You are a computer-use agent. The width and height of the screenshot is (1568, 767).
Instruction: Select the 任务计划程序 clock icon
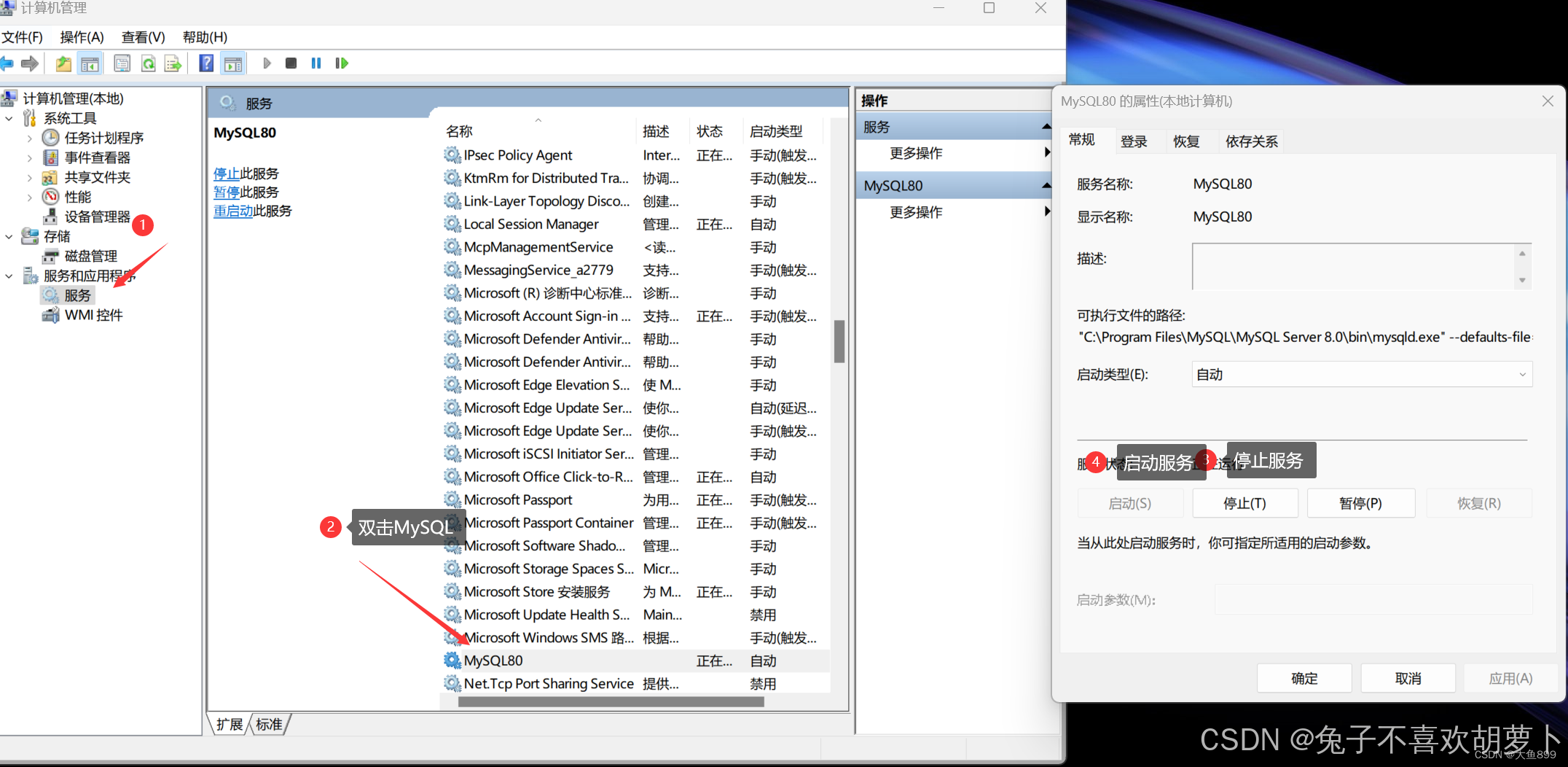[50, 137]
